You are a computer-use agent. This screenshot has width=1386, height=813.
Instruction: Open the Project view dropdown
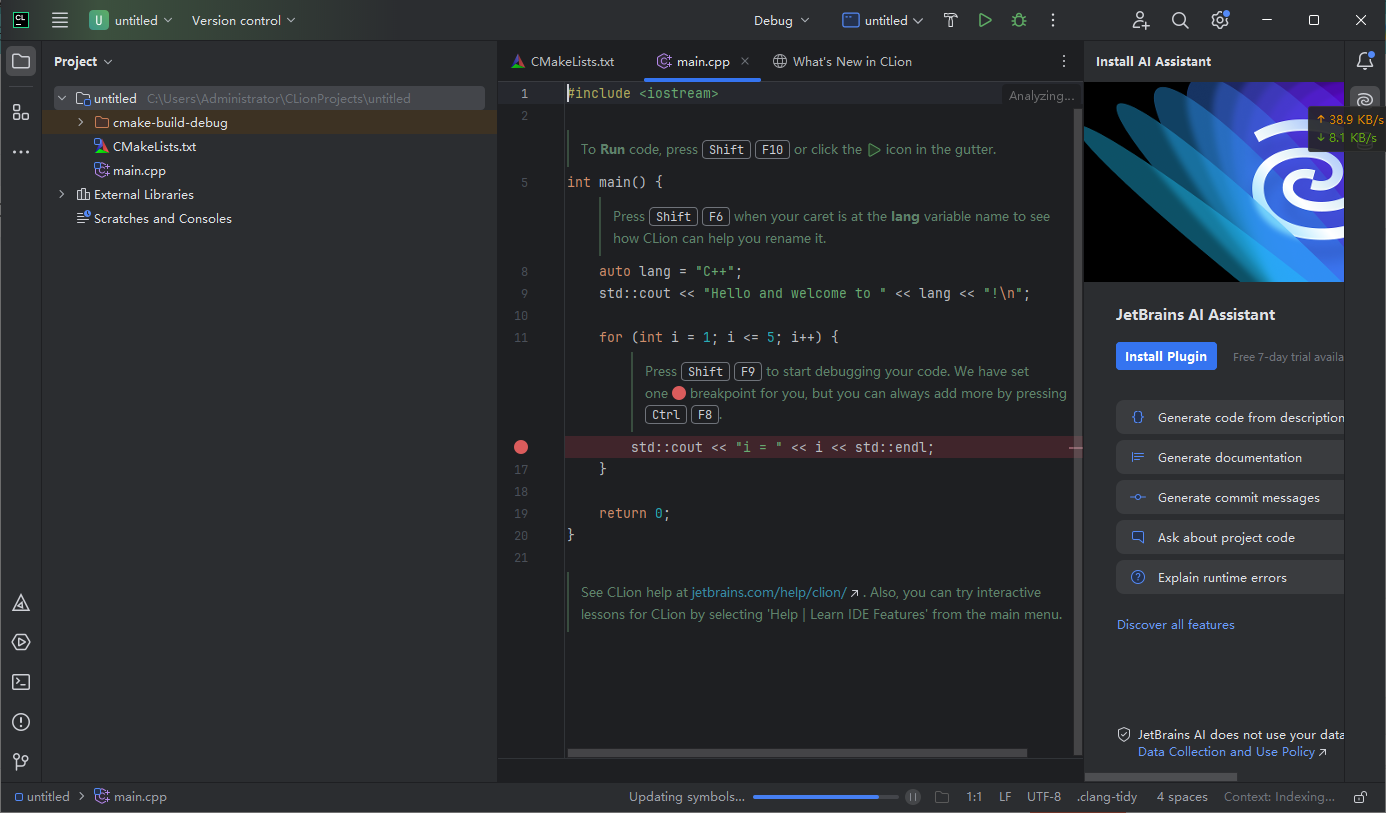[83, 61]
